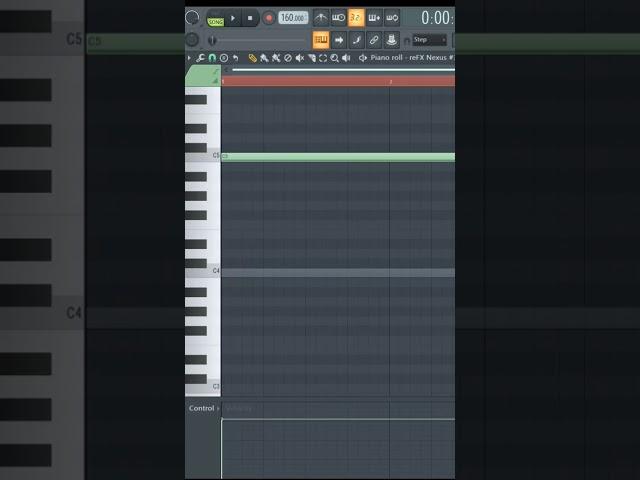The image size is (640, 480).
Task: Toggle the auto-scroll arrow button
Action: tap(338, 40)
